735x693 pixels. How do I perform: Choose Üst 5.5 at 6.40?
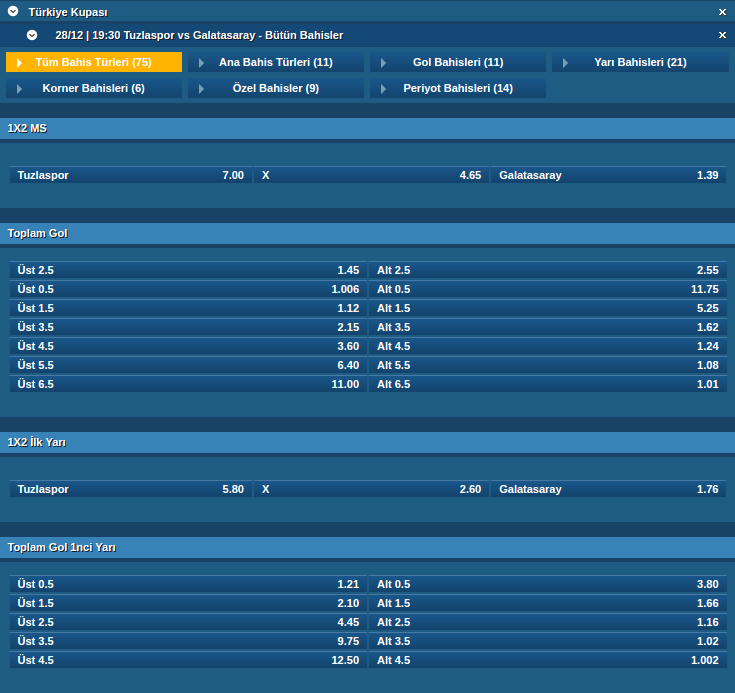tap(188, 365)
